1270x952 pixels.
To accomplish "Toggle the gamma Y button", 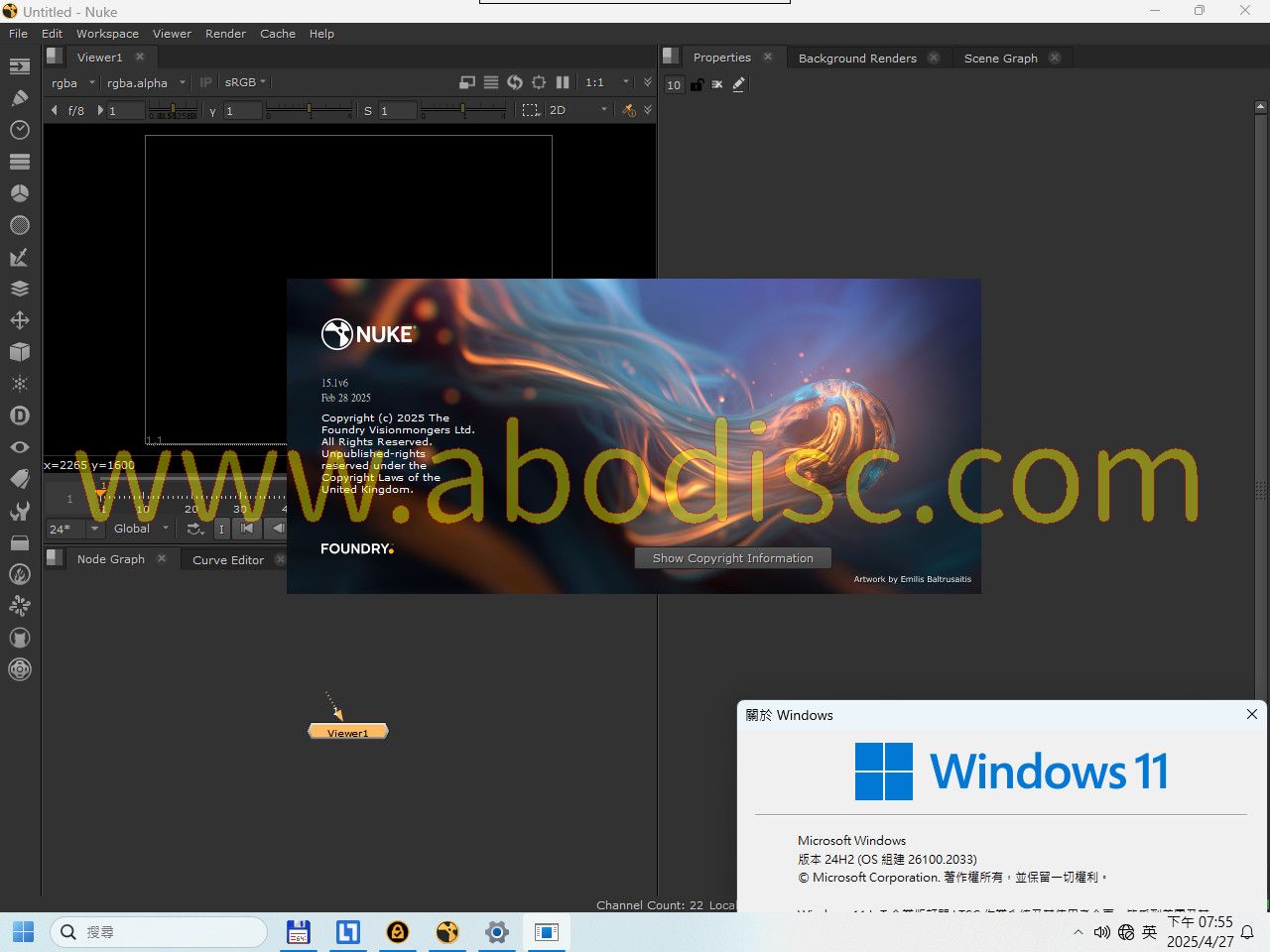I will point(212,111).
